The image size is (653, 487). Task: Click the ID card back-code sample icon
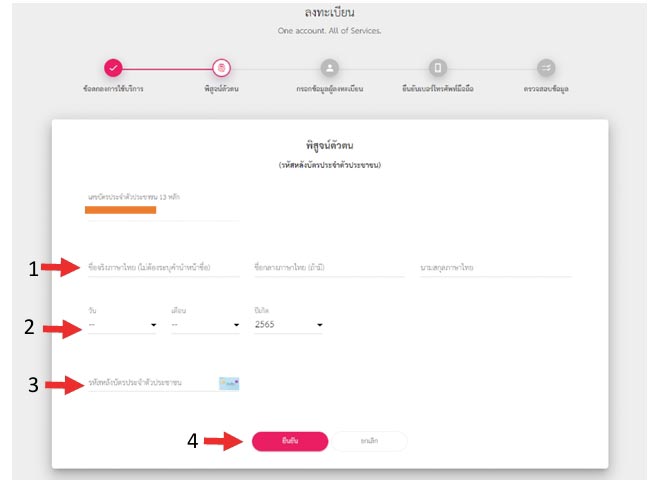(x=231, y=383)
